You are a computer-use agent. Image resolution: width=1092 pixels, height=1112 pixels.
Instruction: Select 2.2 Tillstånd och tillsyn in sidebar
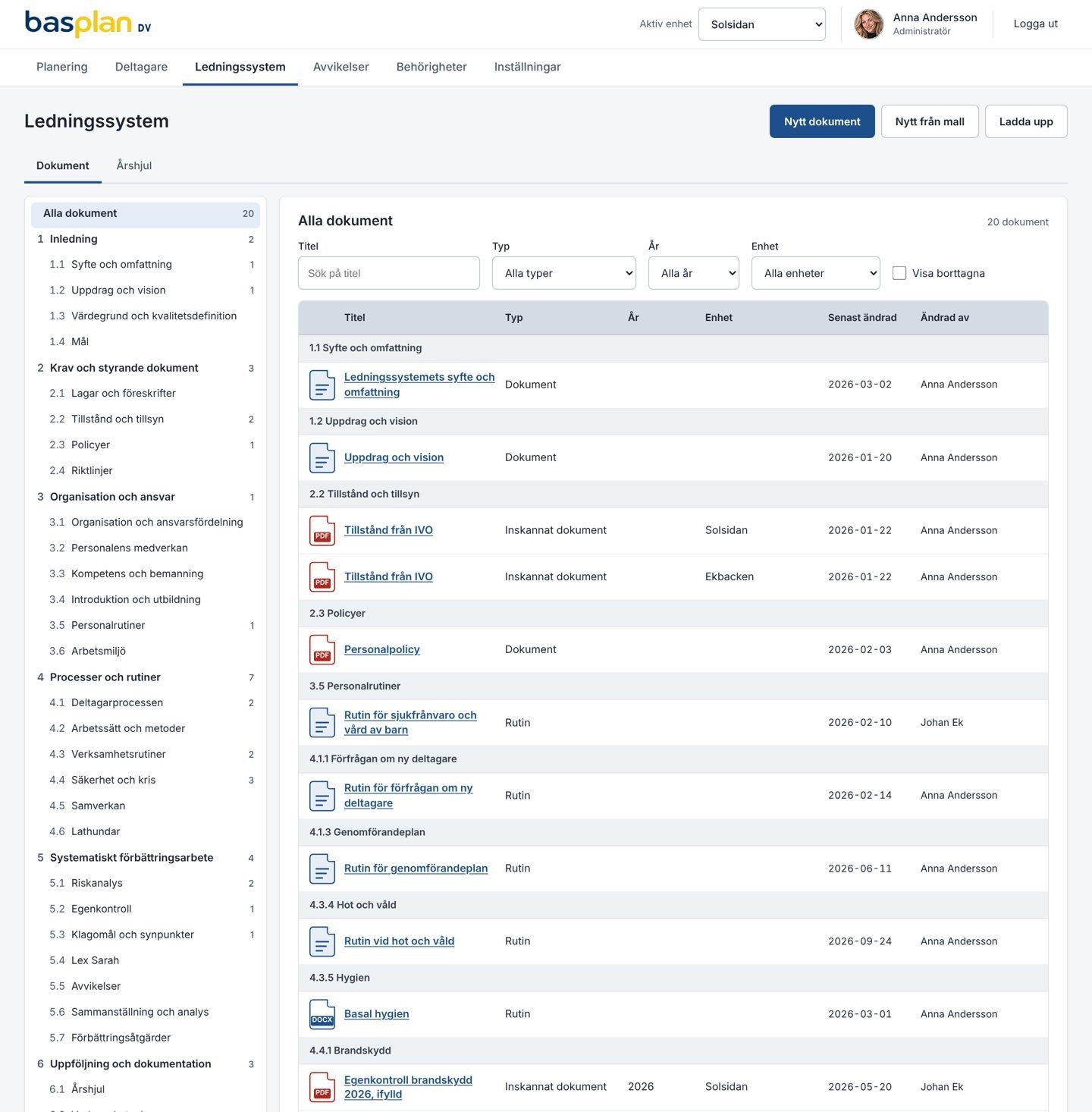point(146,419)
